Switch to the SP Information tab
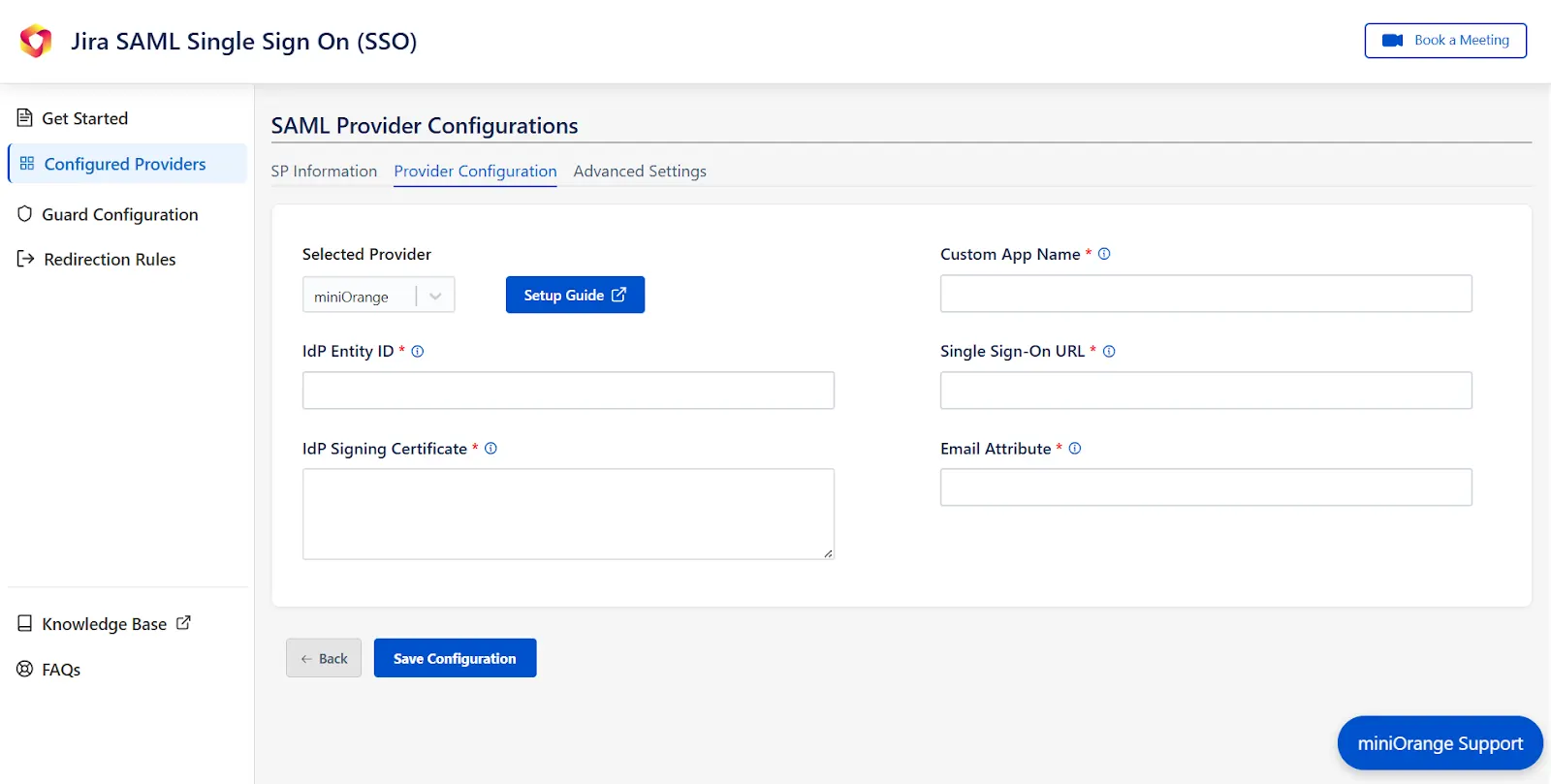1551x784 pixels. click(x=324, y=172)
